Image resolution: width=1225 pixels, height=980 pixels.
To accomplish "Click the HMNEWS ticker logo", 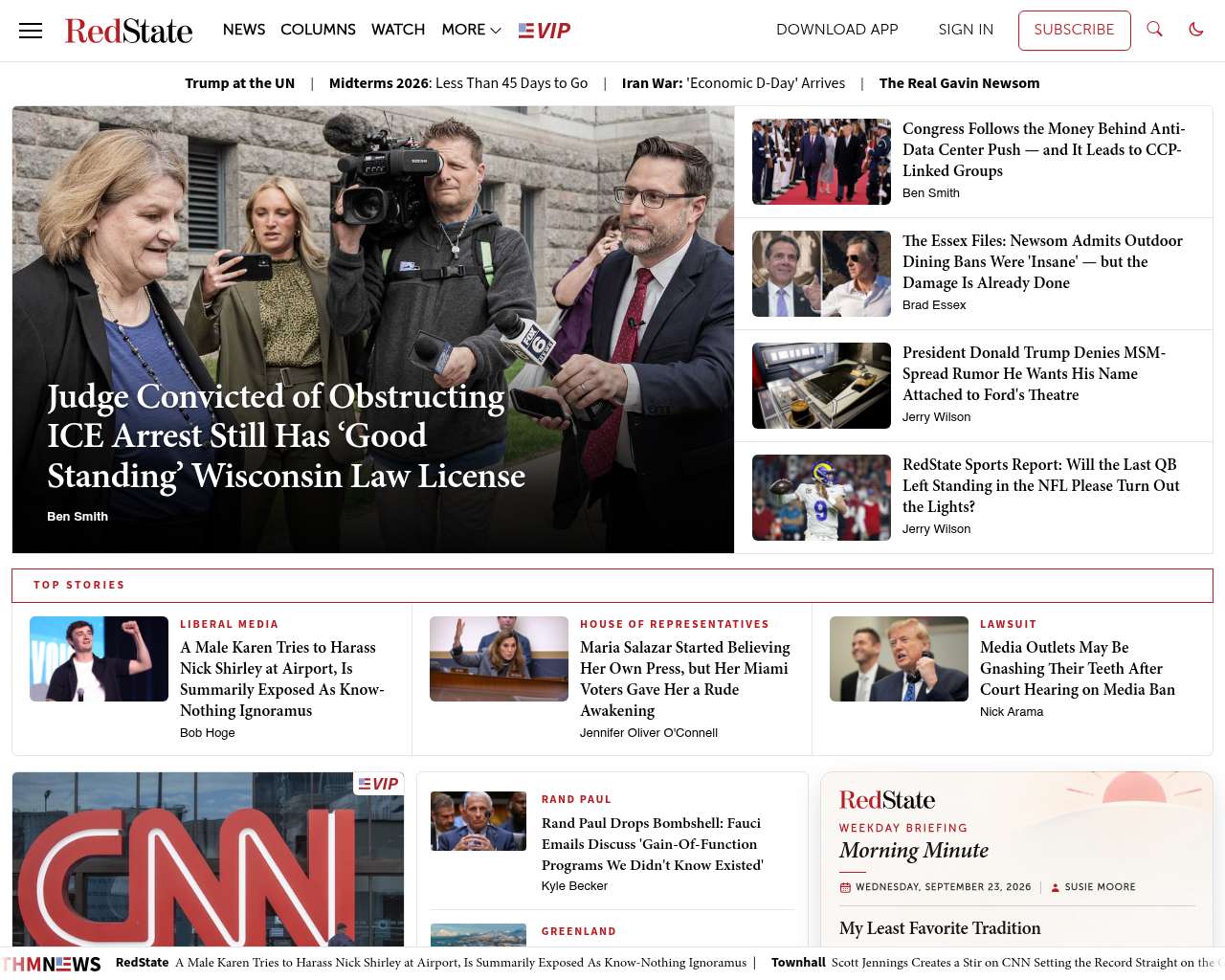I will tap(52, 964).
